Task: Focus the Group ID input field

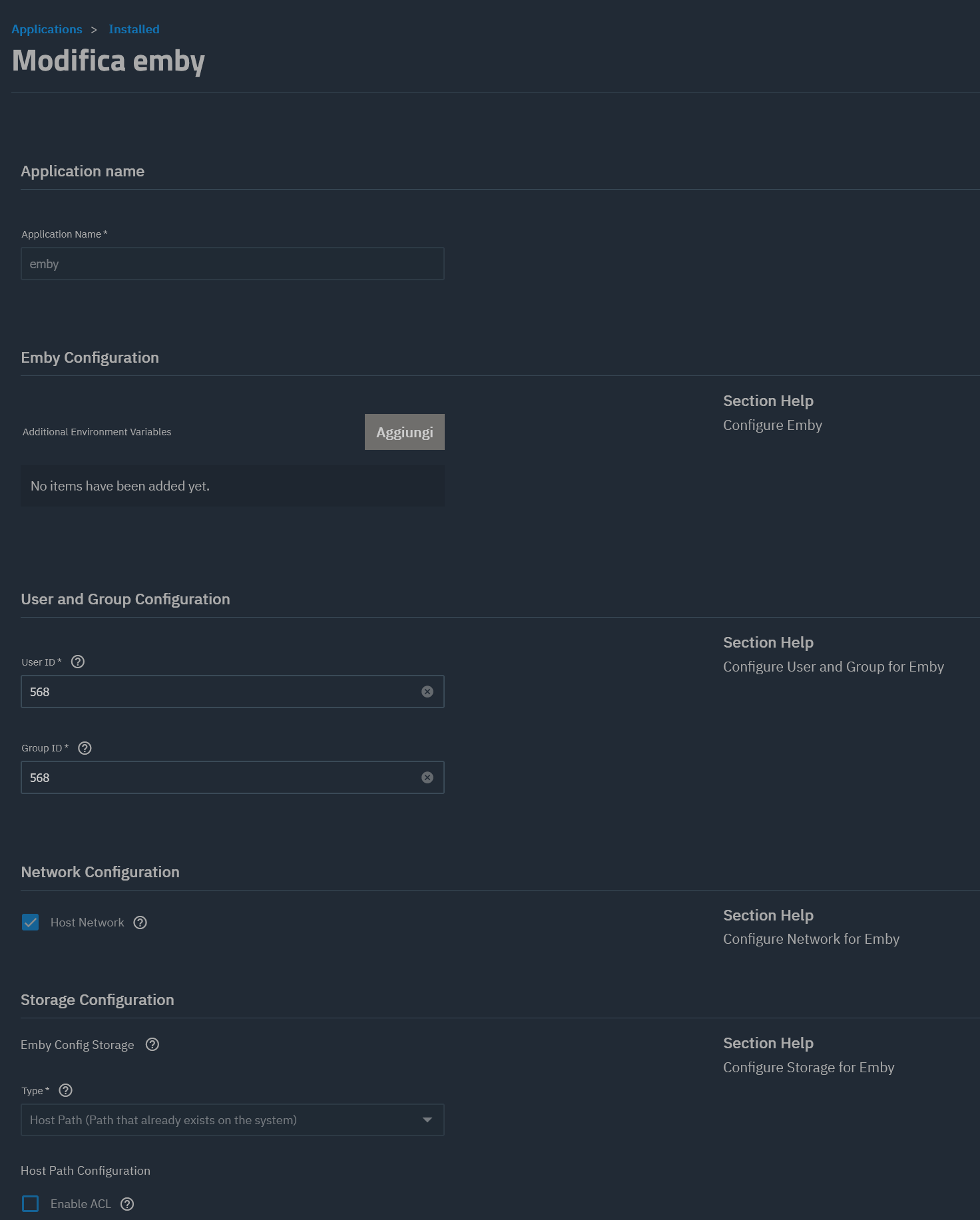Action: click(220, 778)
